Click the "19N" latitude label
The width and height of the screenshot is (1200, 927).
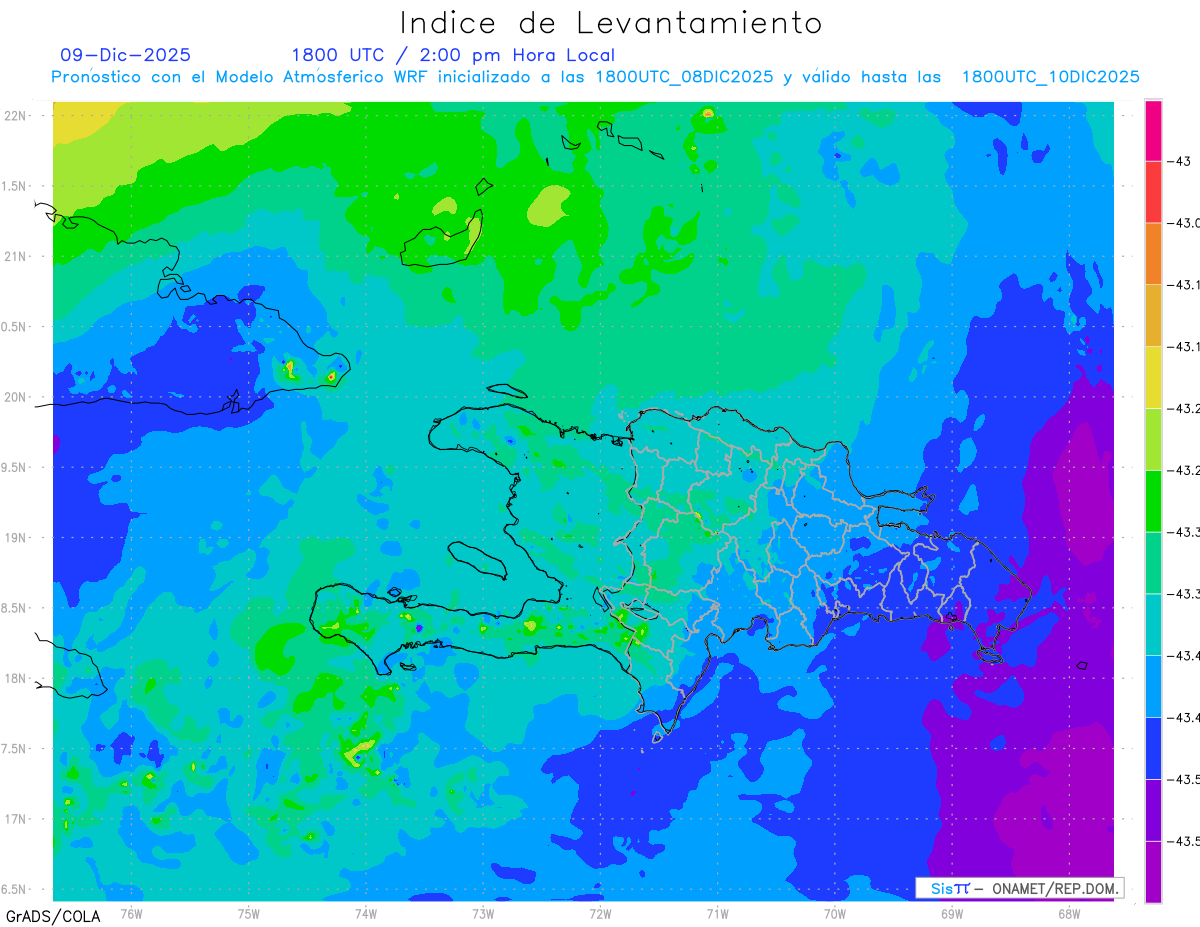[x=15, y=537]
